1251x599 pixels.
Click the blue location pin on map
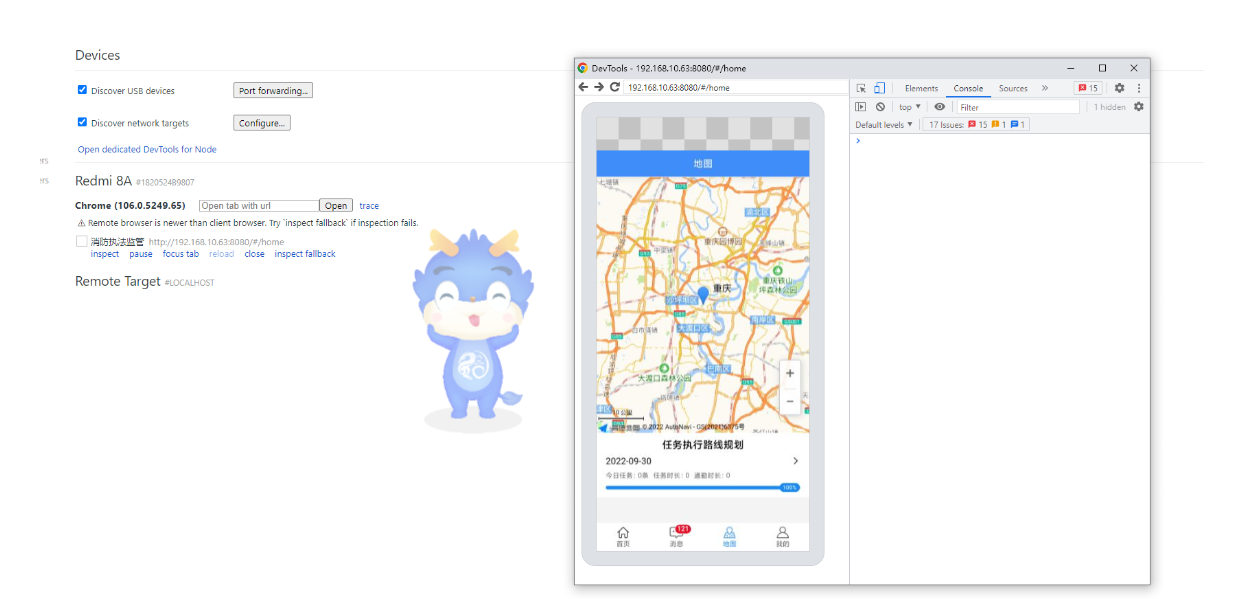coord(703,294)
